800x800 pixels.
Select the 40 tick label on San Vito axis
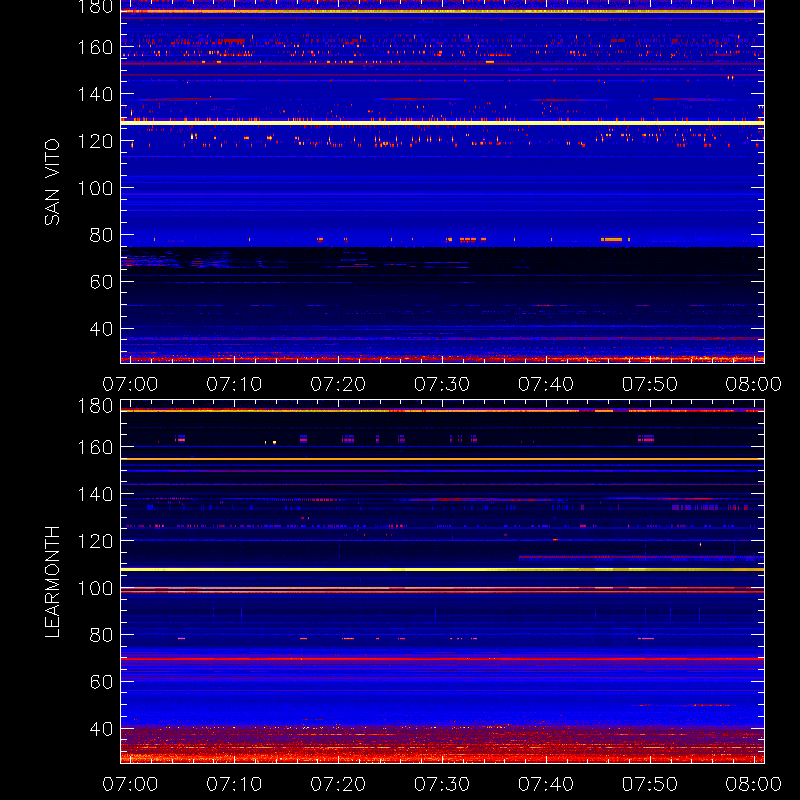101,329
